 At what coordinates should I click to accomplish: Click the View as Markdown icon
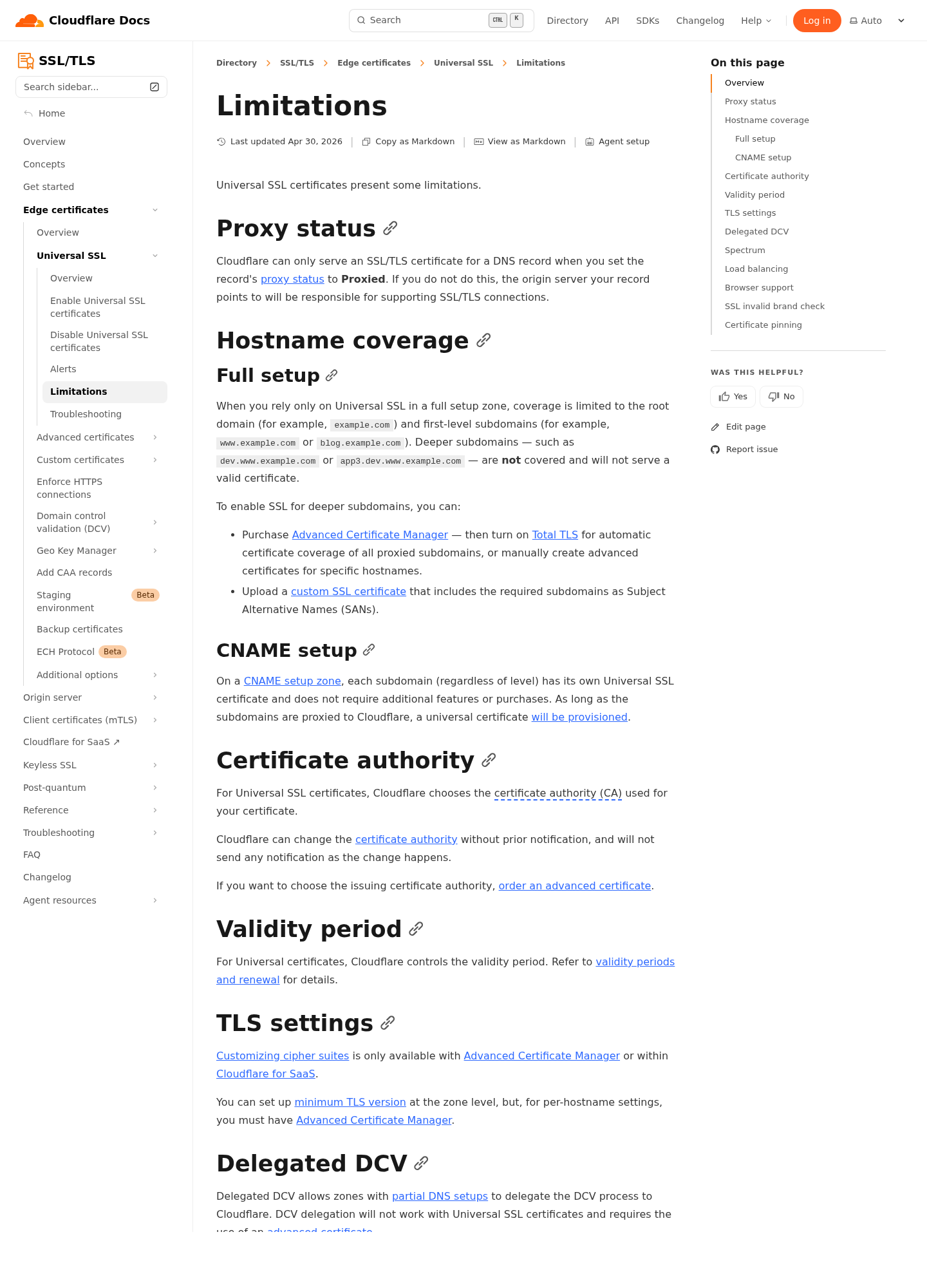click(479, 142)
